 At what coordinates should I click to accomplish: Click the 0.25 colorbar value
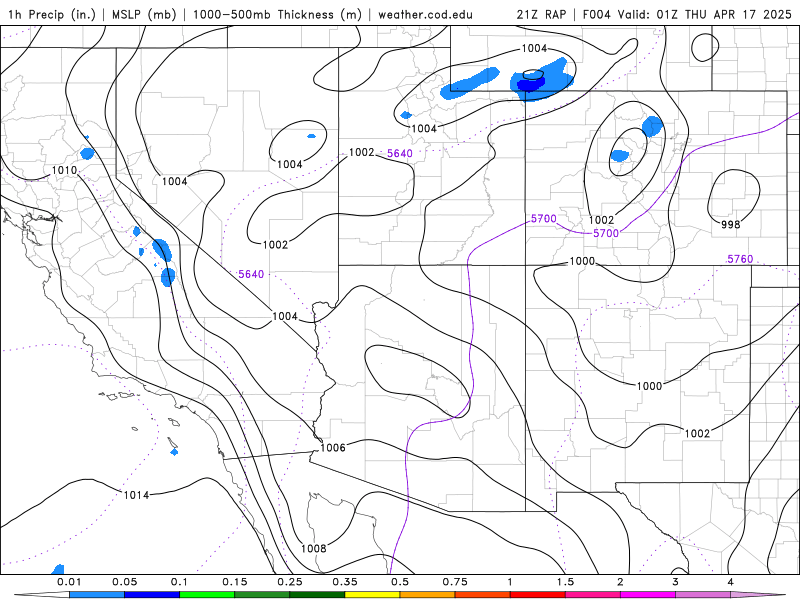pyautogui.click(x=290, y=582)
